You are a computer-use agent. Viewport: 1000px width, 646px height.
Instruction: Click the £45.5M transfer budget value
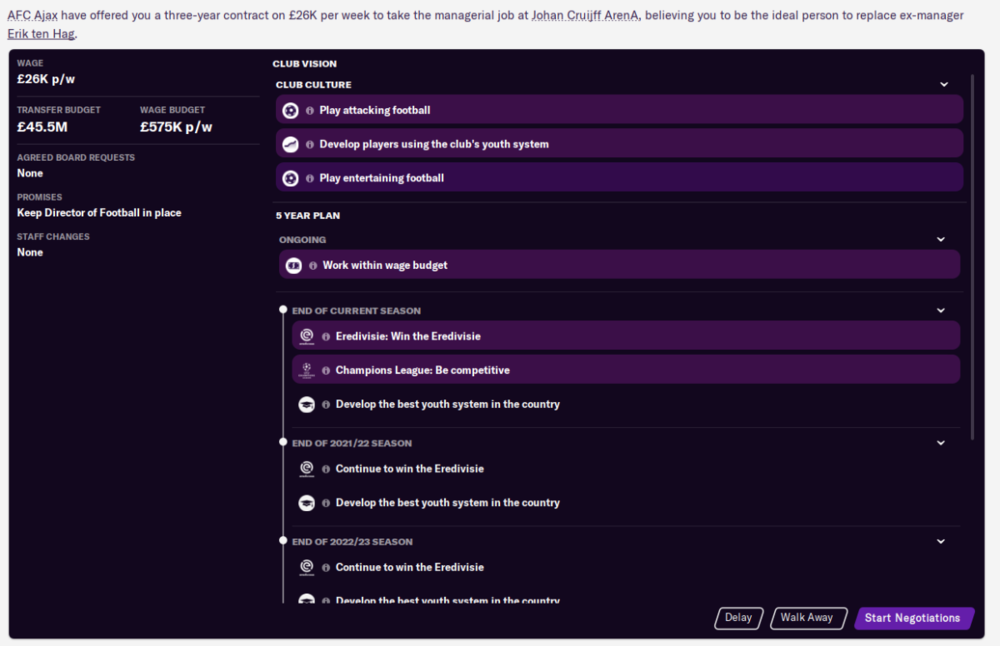pos(42,127)
